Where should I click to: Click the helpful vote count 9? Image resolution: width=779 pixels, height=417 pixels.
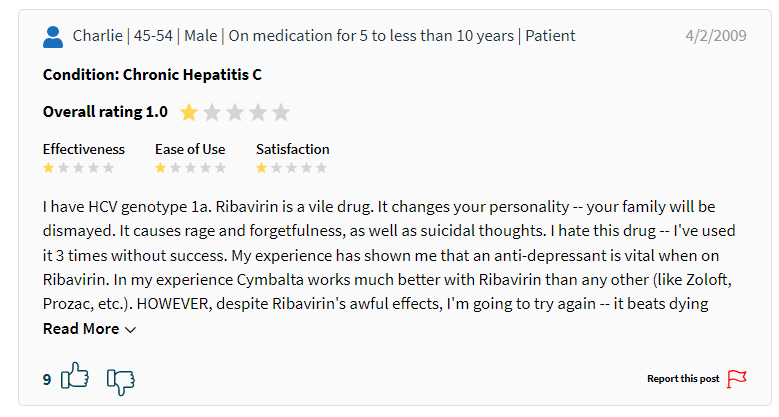(47, 380)
